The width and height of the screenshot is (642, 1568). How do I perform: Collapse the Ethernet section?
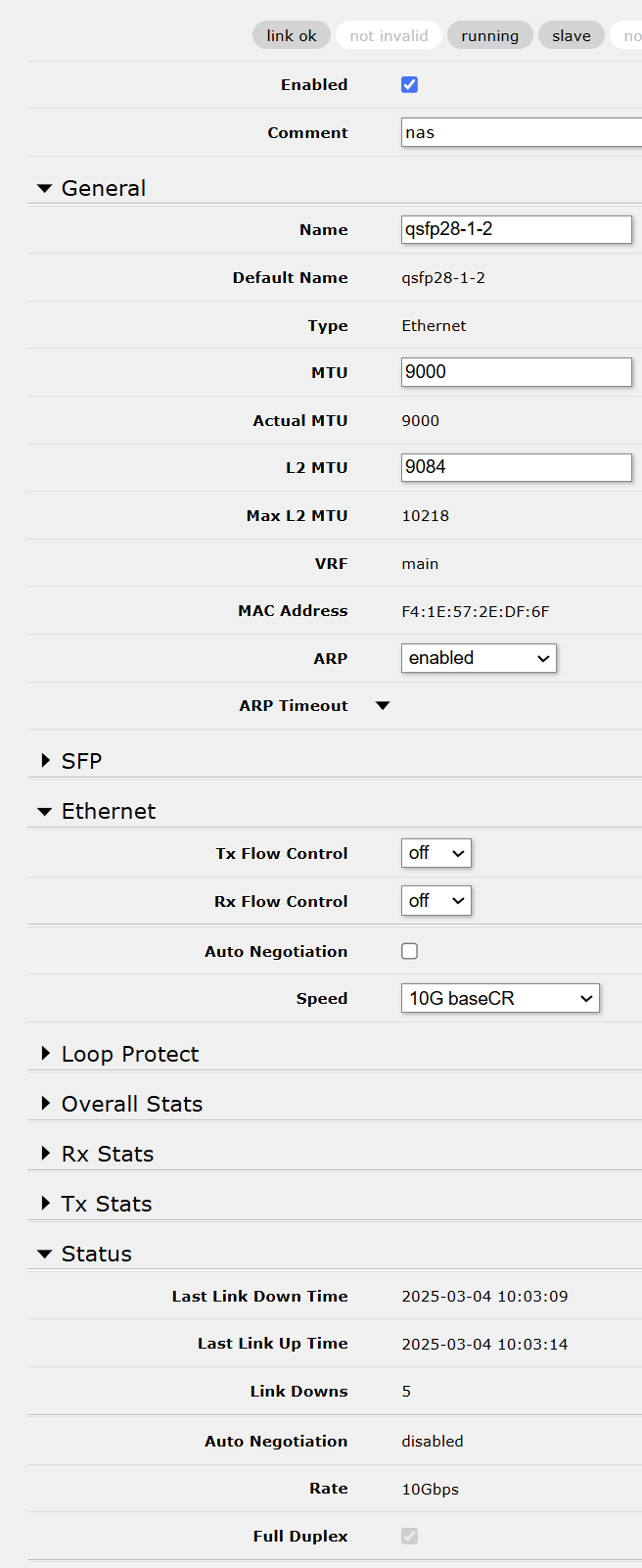45,810
